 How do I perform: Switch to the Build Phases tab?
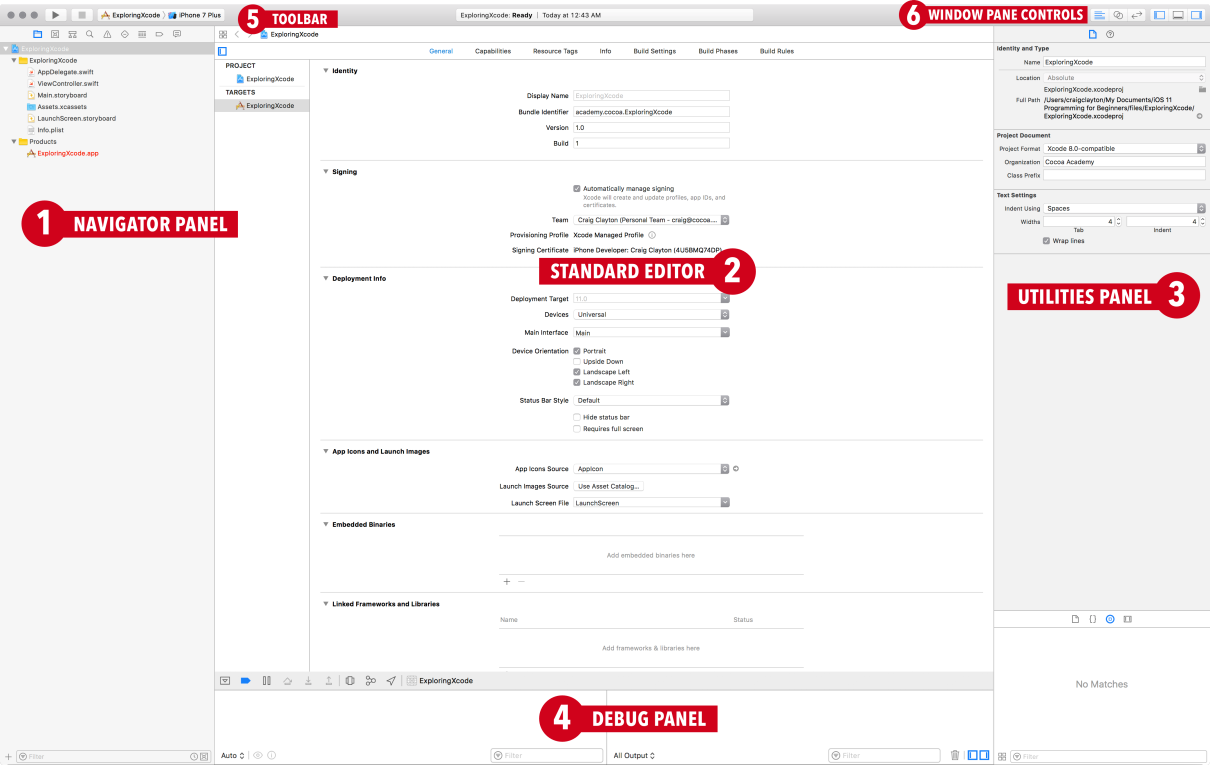(718, 51)
